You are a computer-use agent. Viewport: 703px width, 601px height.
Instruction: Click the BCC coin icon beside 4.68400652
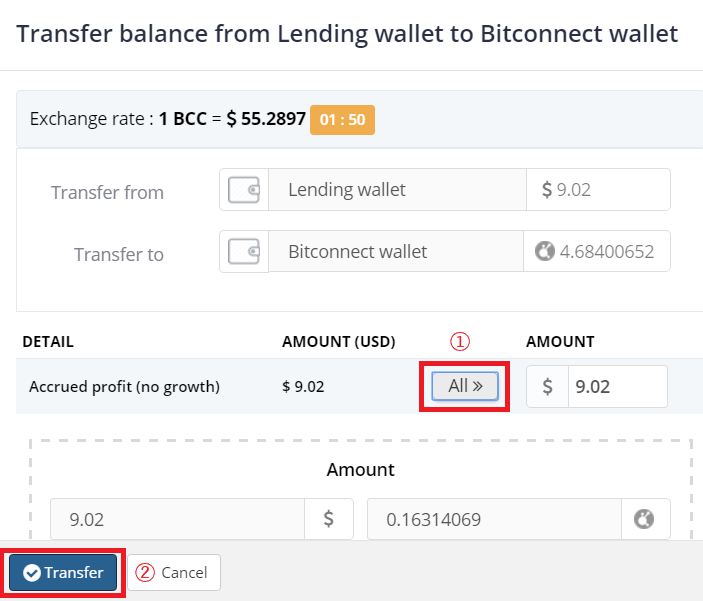(x=544, y=252)
